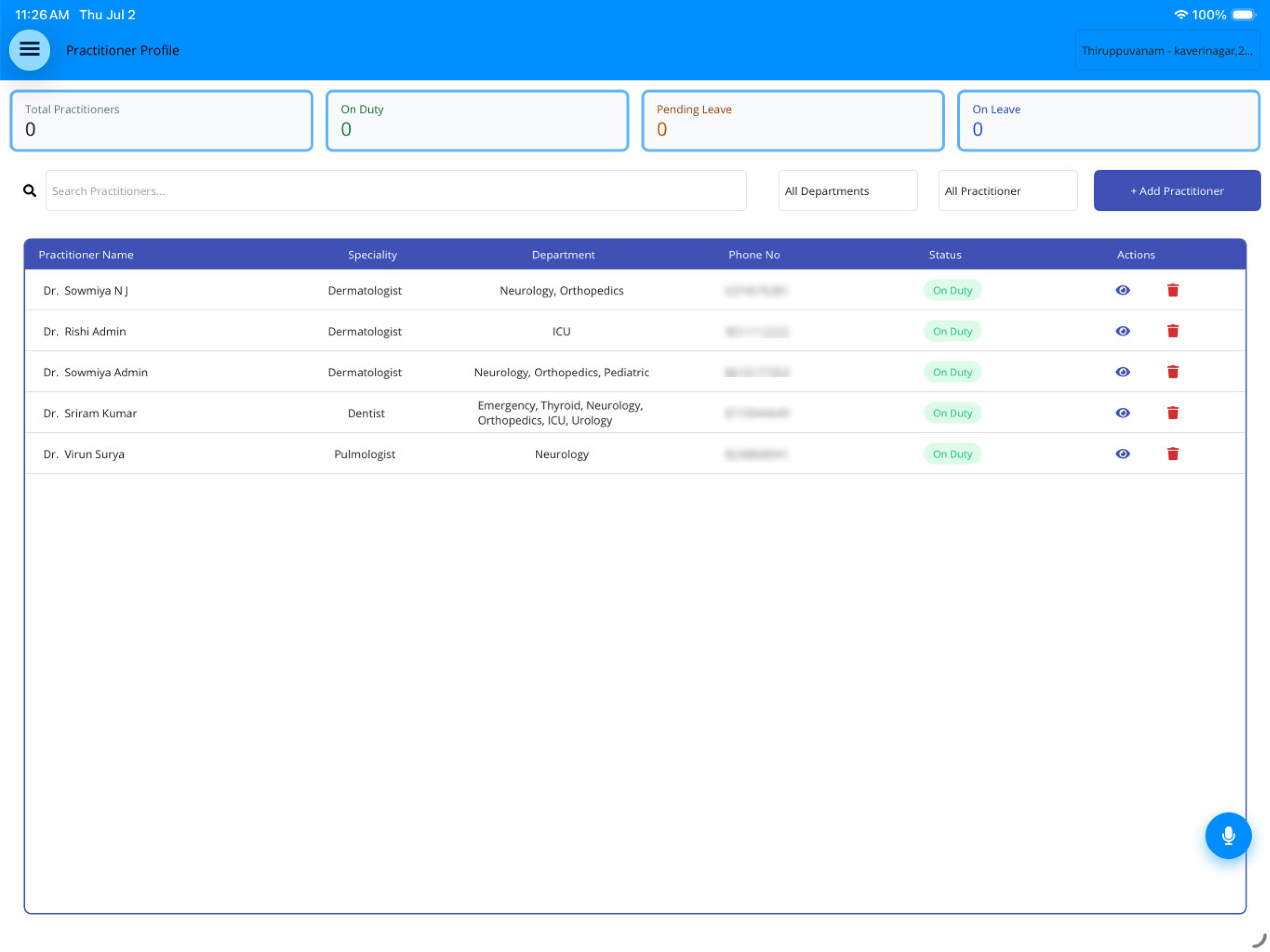Delete Dr. Sowmiya N J entry
1270x952 pixels.
1172,291
